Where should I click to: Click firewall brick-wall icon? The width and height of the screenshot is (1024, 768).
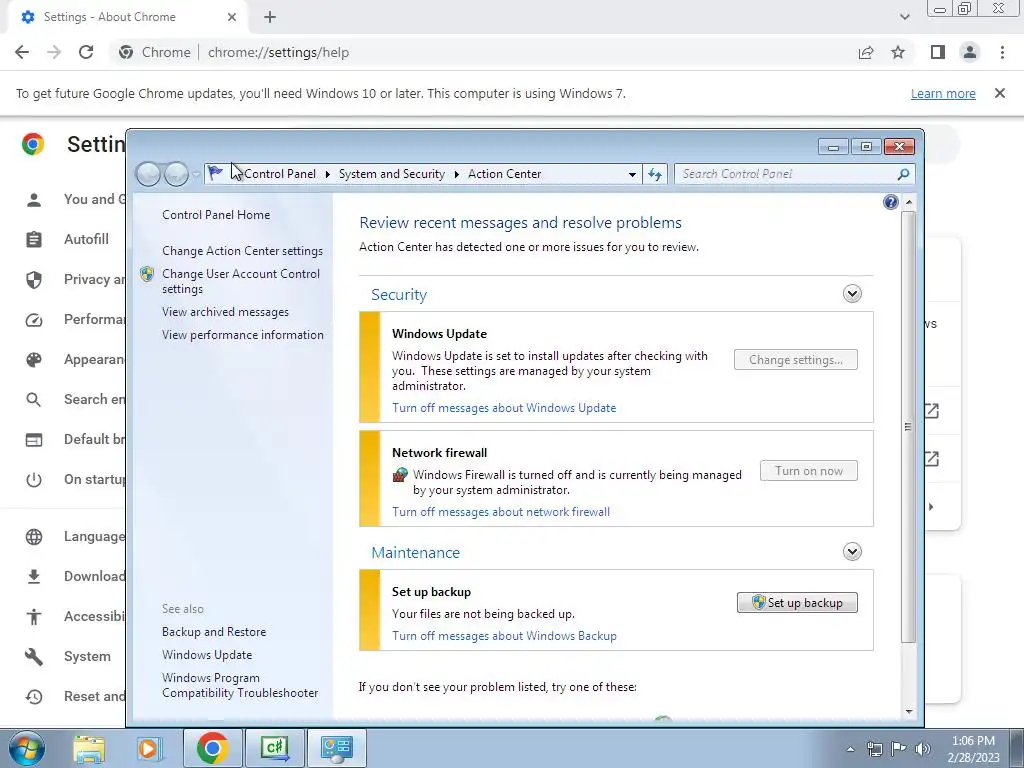point(400,475)
